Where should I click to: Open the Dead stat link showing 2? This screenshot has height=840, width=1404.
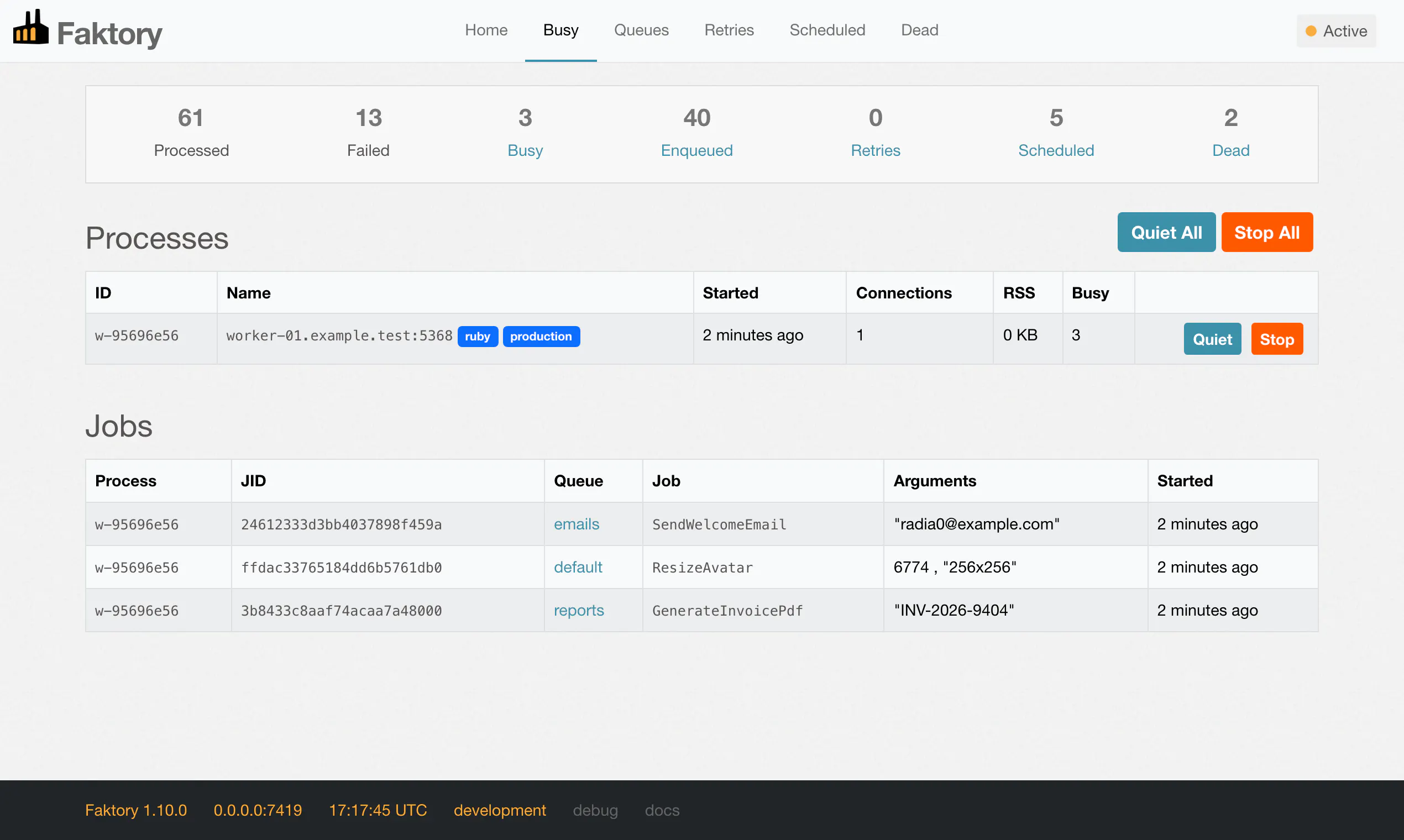pos(1230,150)
